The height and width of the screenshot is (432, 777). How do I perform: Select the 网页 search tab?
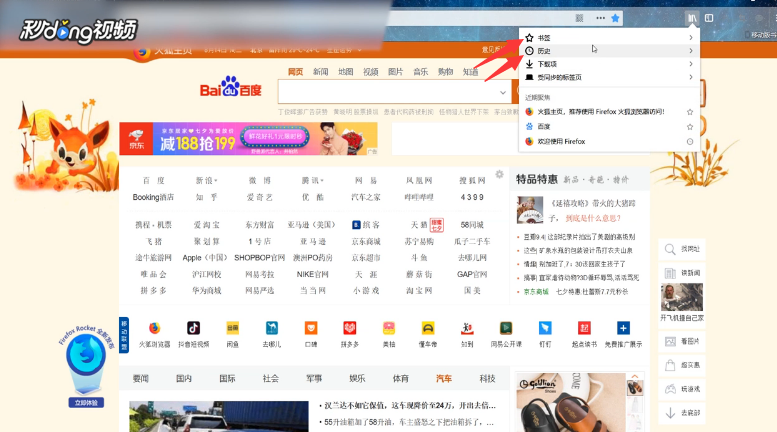point(295,72)
